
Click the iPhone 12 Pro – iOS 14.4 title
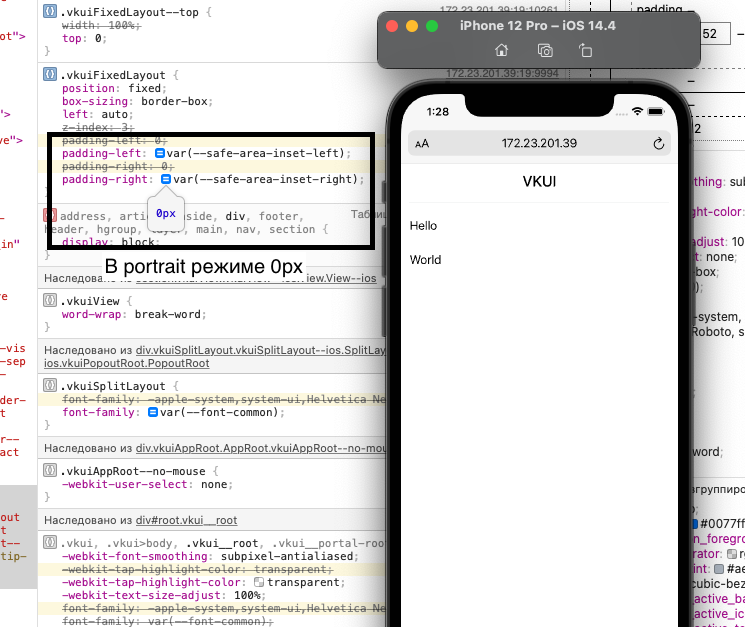click(x=537, y=26)
